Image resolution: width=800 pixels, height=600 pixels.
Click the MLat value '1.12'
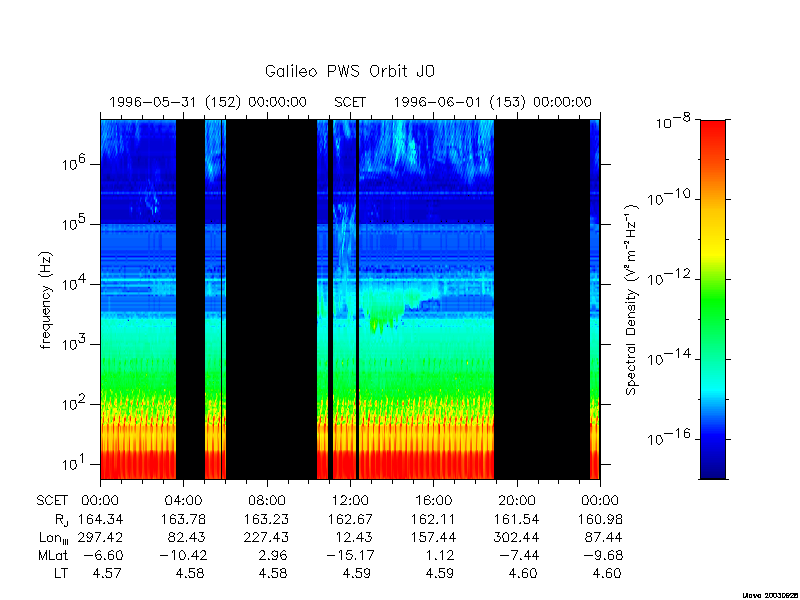[x=440, y=555]
